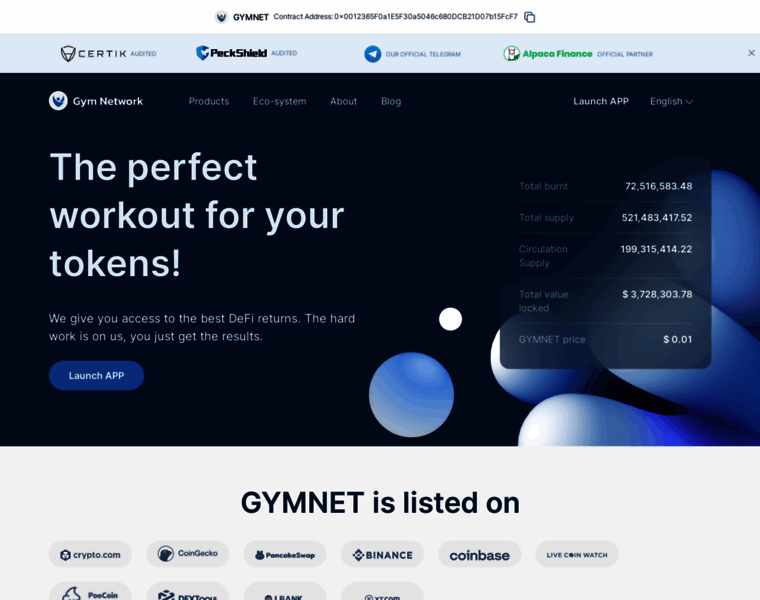Click the Circulation Supply value 199,315,414.22
This screenshot has width=760, height=600.
tap(656, 249)
